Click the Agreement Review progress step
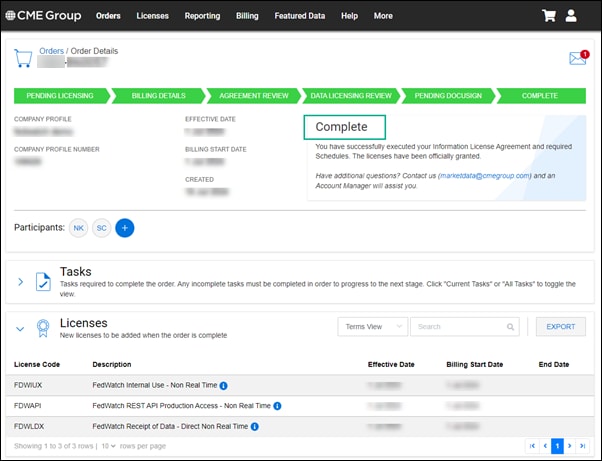 pyautogui.click(x=252, y=96)
